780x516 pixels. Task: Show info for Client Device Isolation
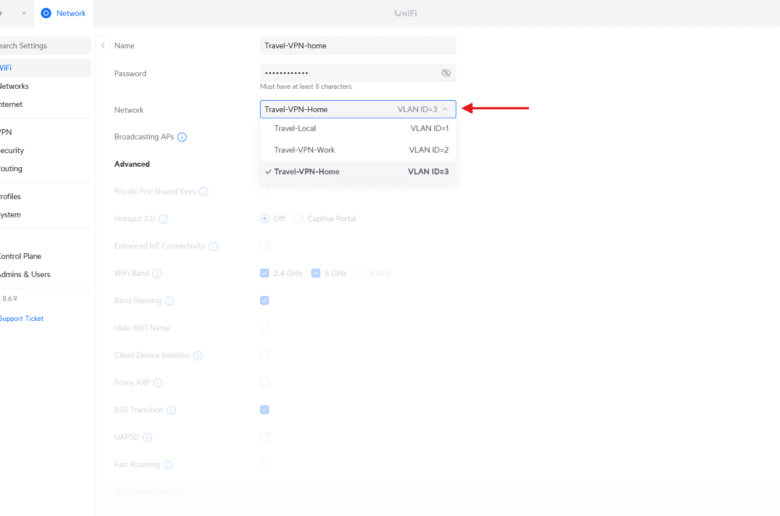coord(198,356)
